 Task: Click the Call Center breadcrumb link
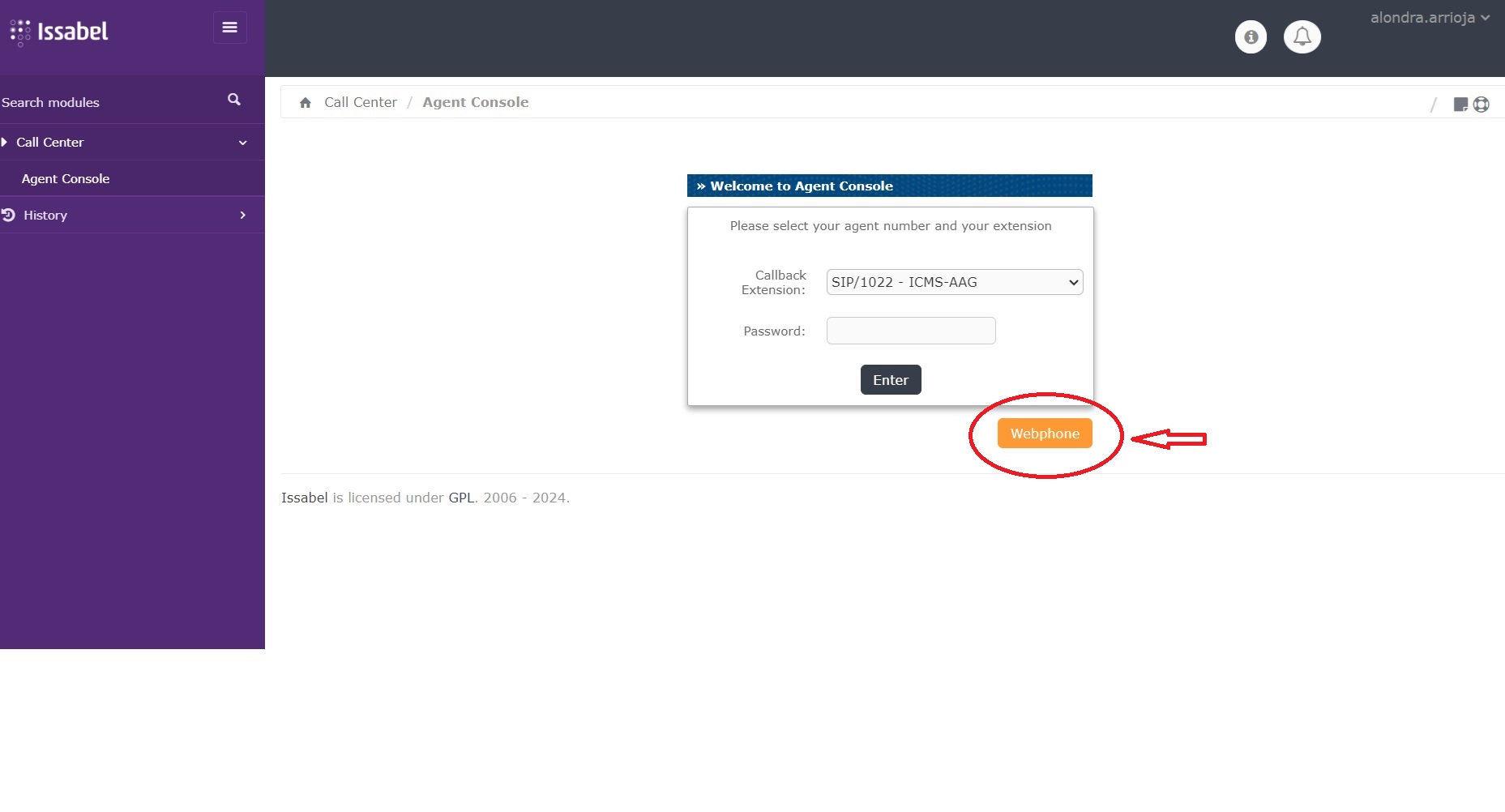coord(361,103)
